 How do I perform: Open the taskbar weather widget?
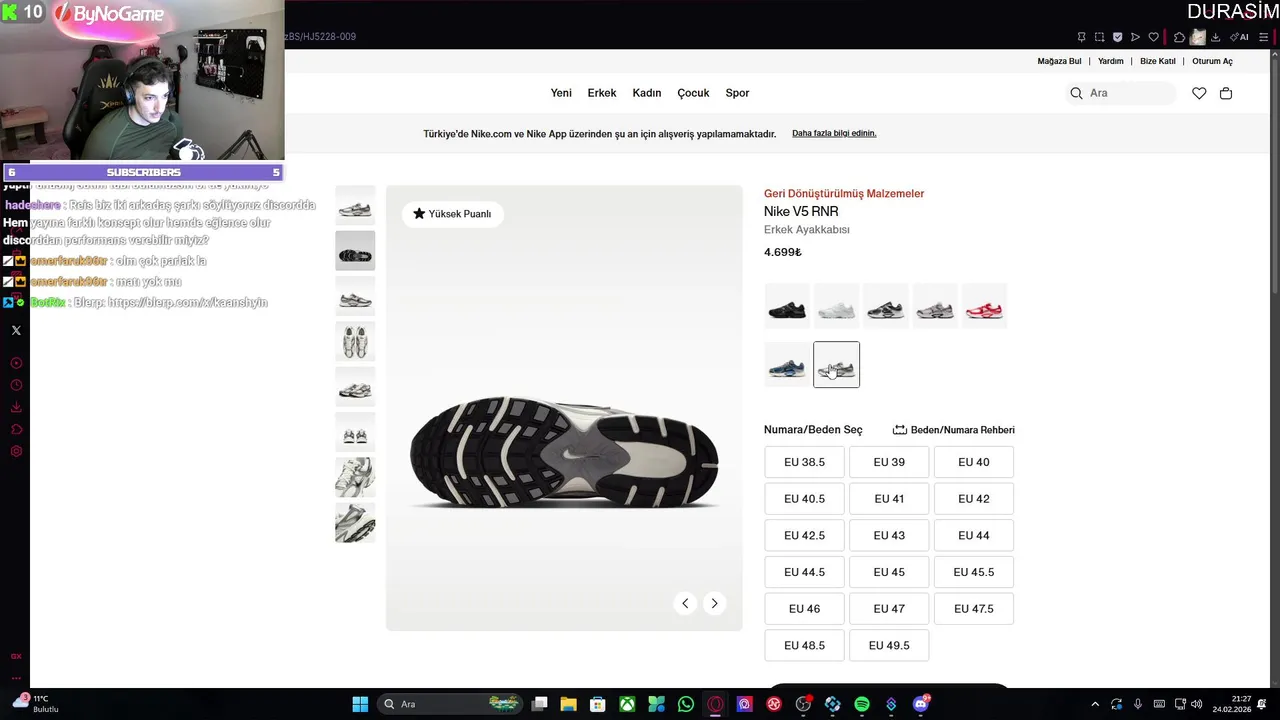tap(36, 703)
